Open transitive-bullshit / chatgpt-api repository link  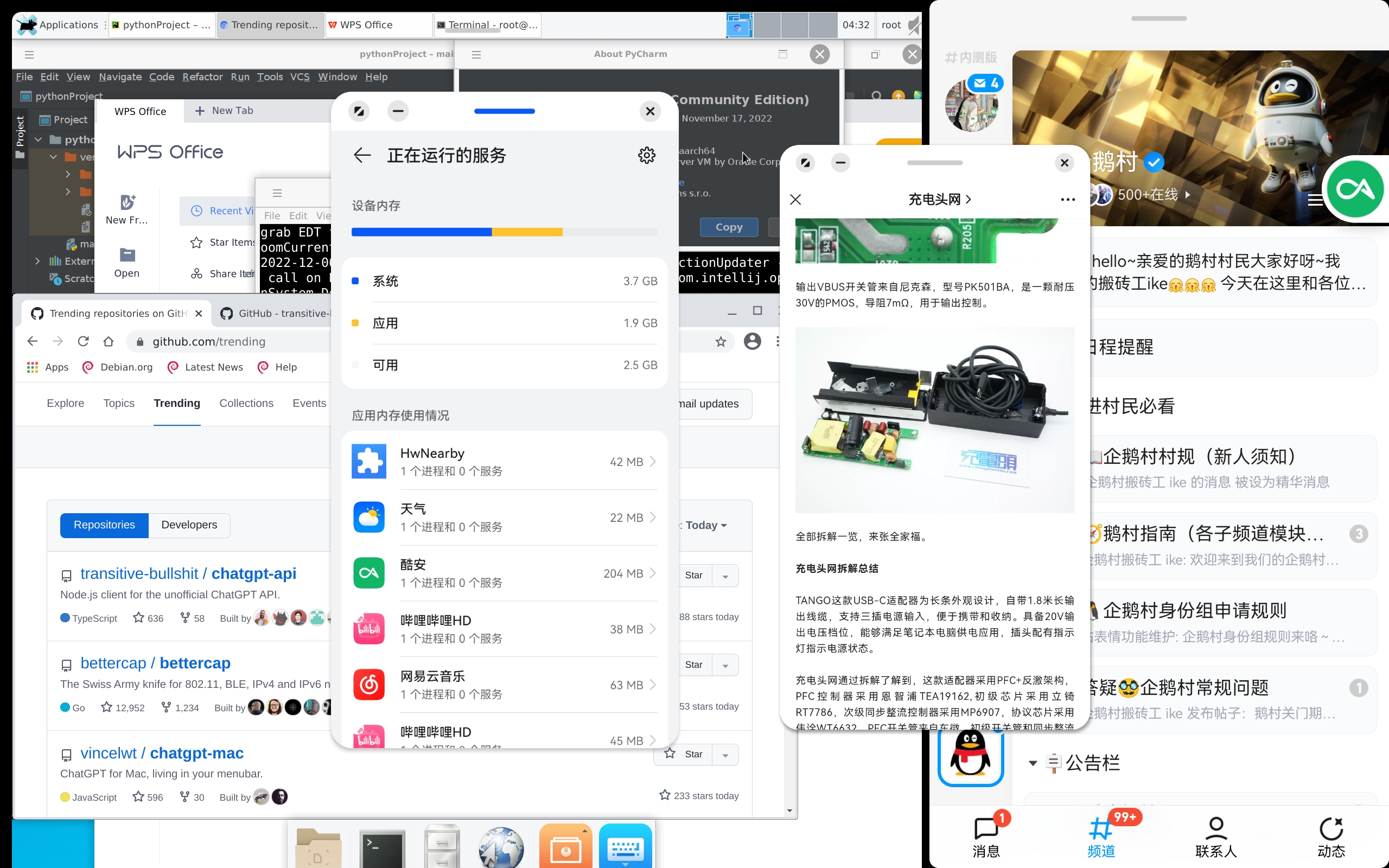pos(188,573)
